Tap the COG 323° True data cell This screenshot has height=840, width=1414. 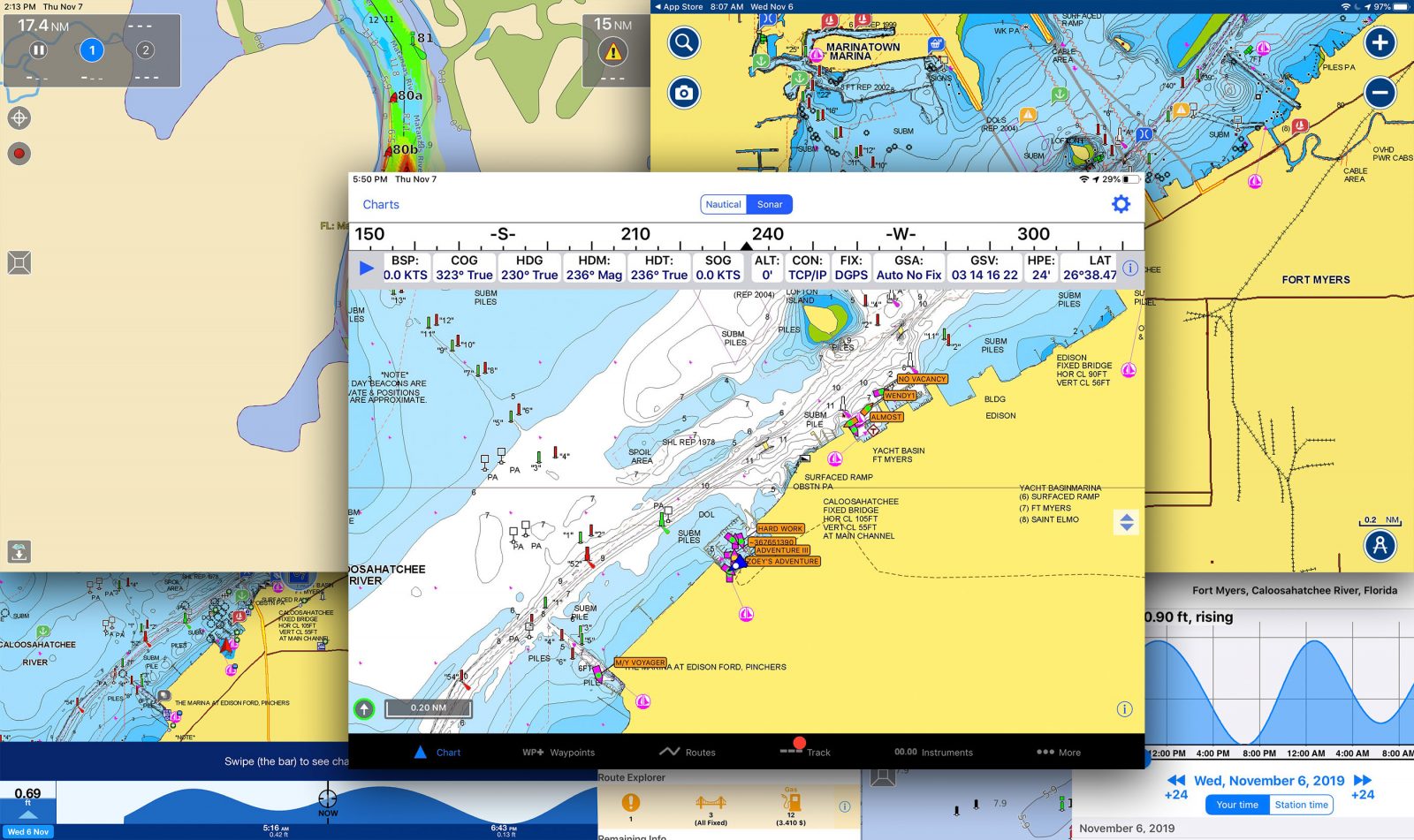click(x=464, y=268)
